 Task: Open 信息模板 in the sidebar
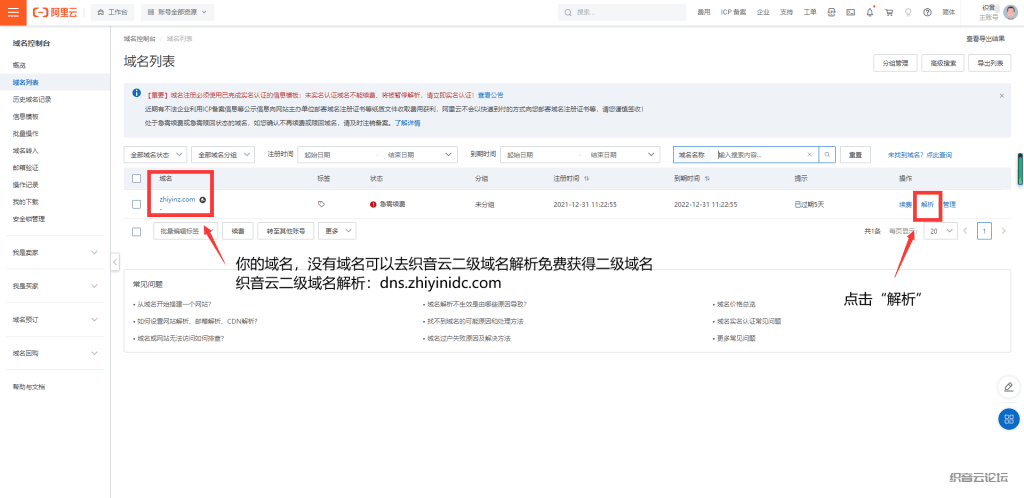[25, 116]
